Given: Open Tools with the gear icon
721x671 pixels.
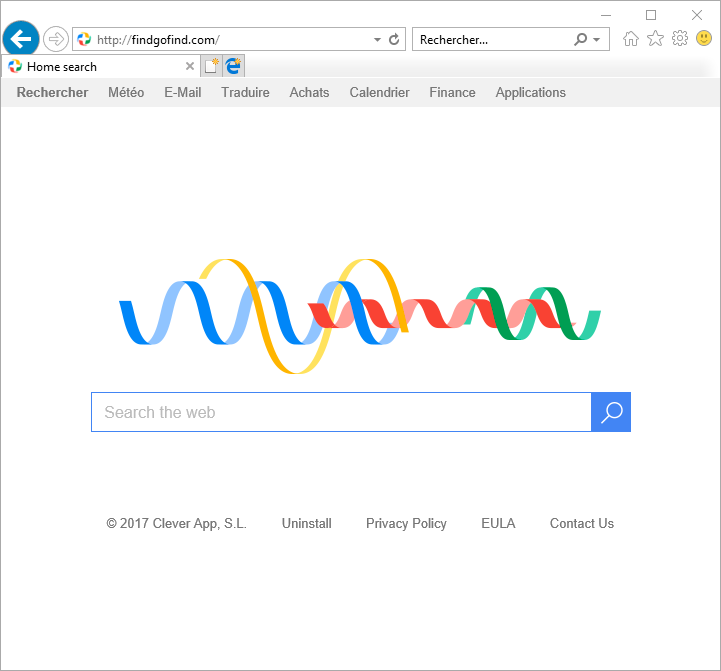Looking at the screenshot, I should (x=680, y=39).
